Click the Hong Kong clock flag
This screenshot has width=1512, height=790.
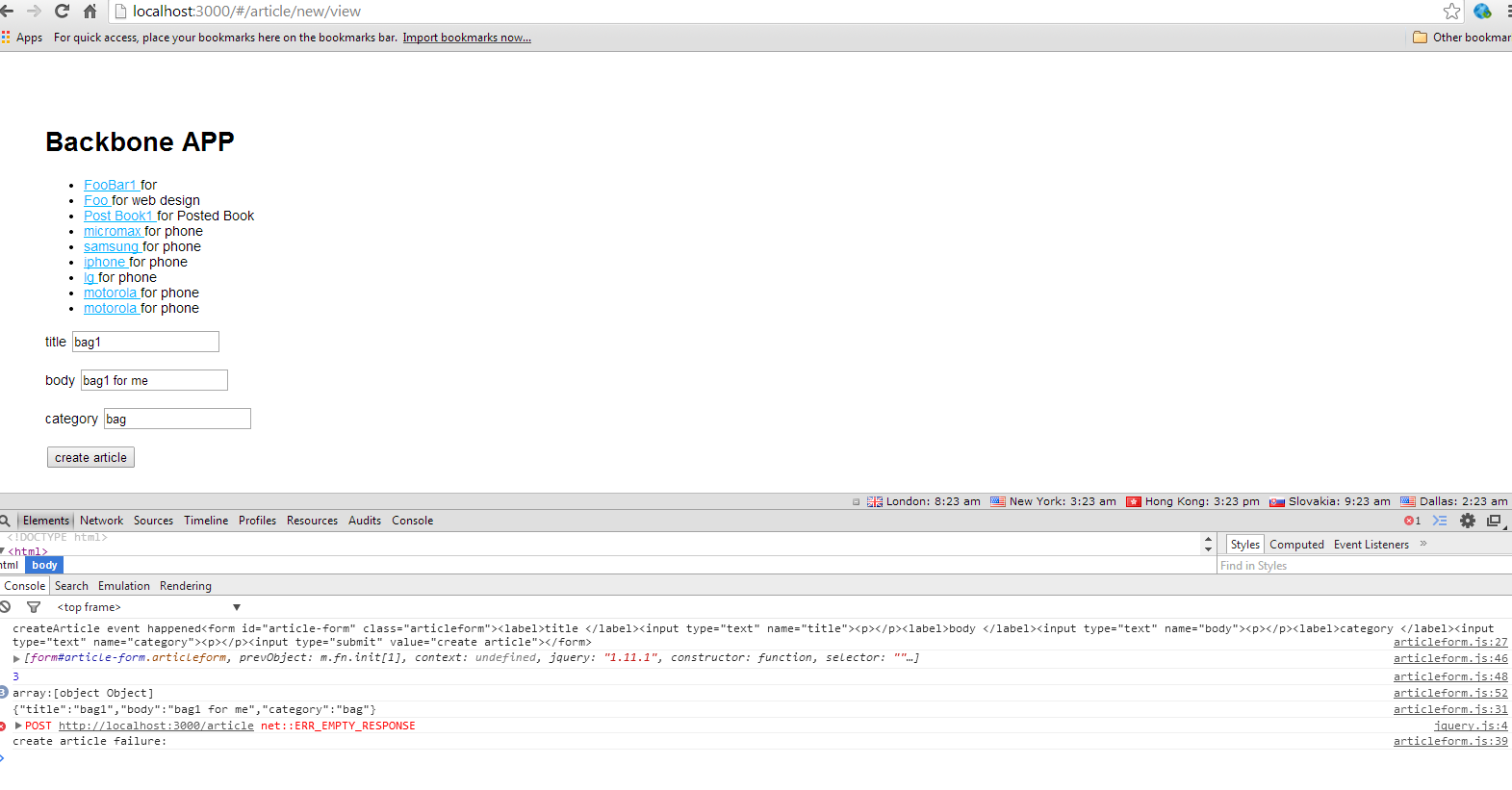1134,501
